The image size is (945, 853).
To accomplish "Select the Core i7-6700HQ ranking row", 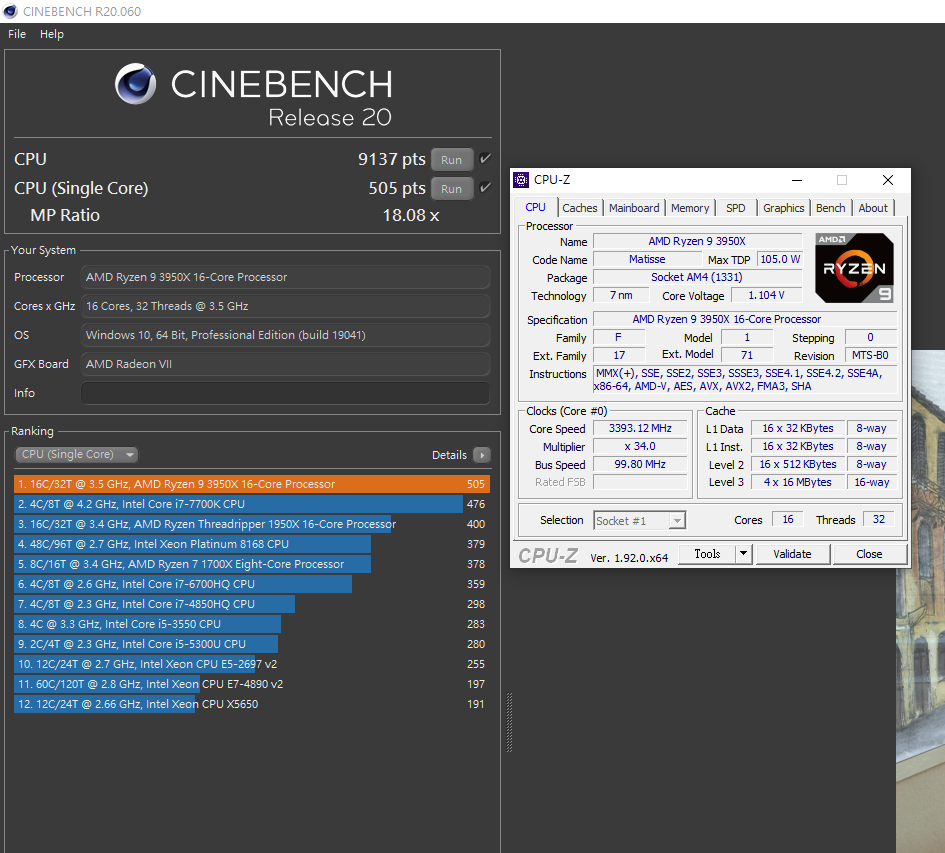I will 252,584.
